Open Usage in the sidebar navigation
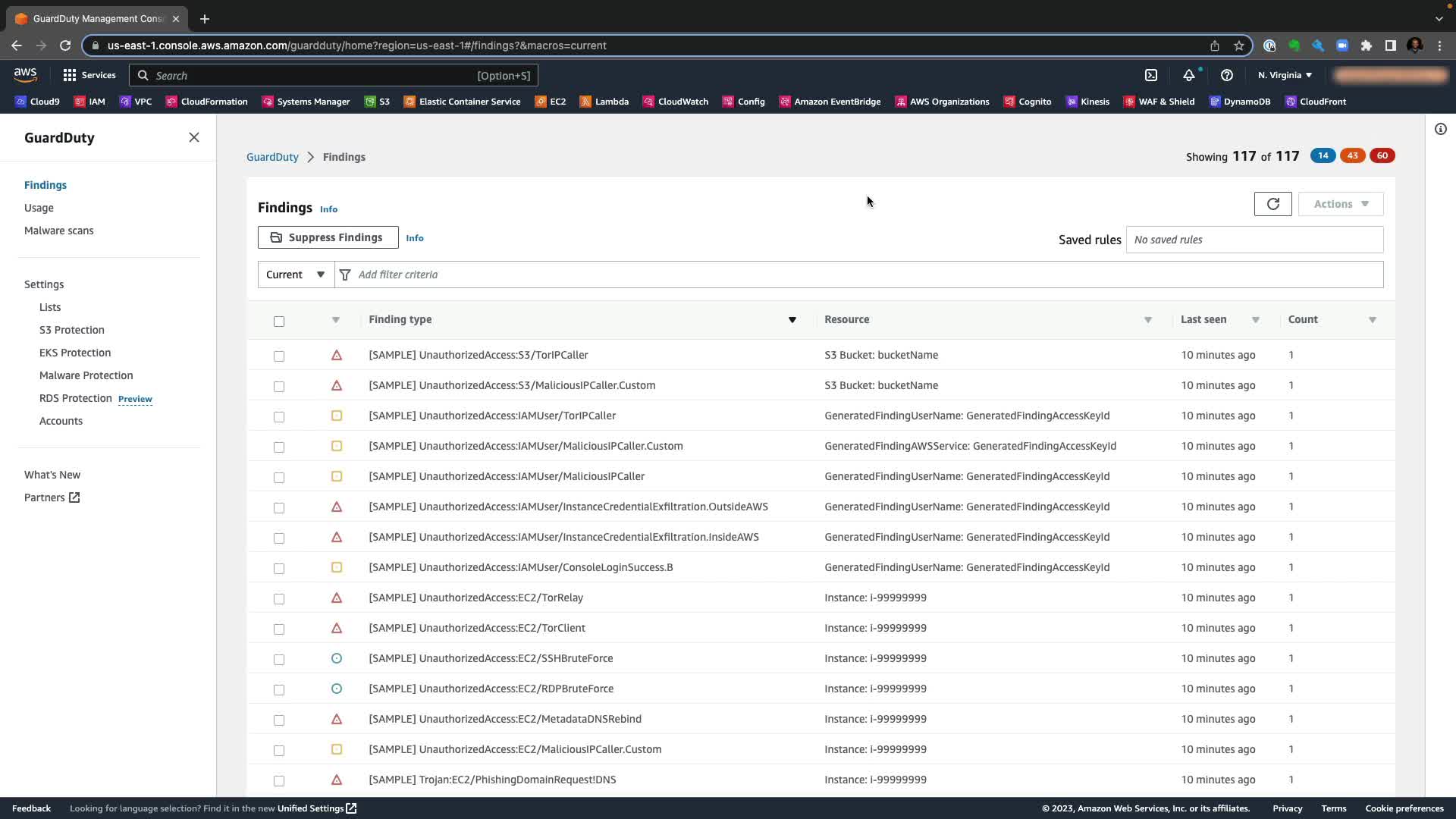The width and height of the screenshot is (1456, 819). 39,208
